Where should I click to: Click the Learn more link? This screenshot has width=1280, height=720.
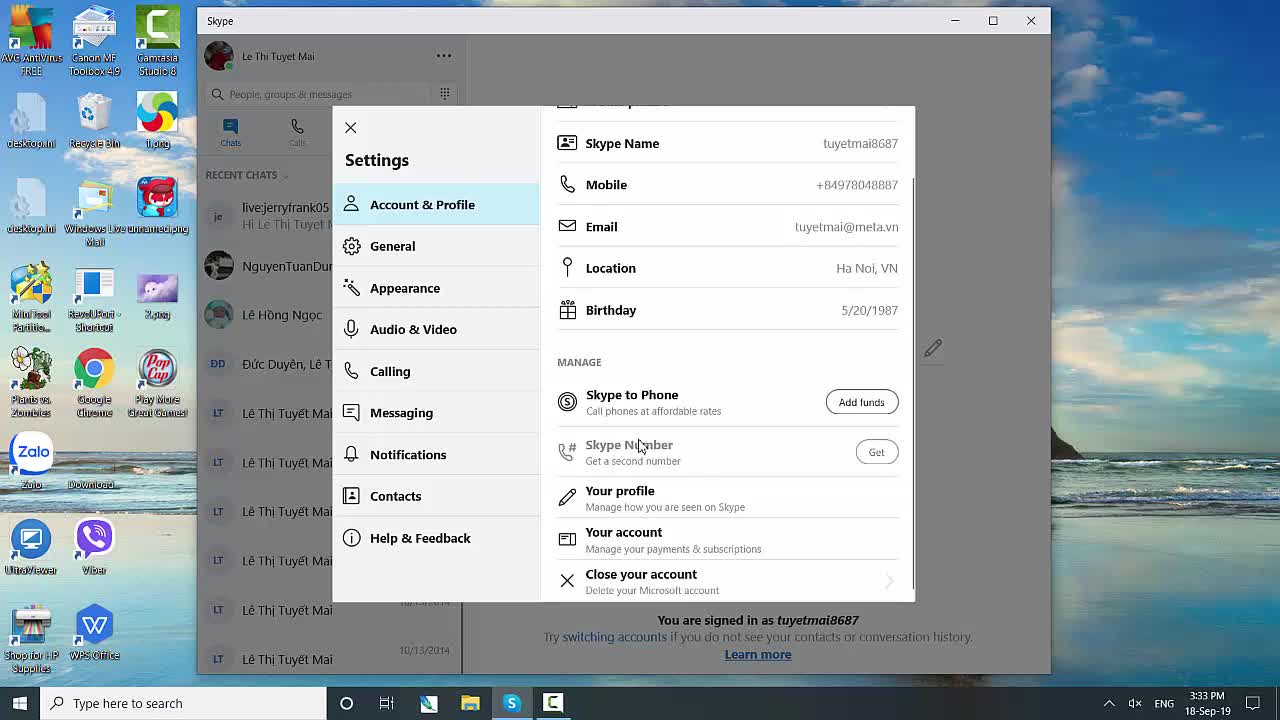tap(758, 655)
